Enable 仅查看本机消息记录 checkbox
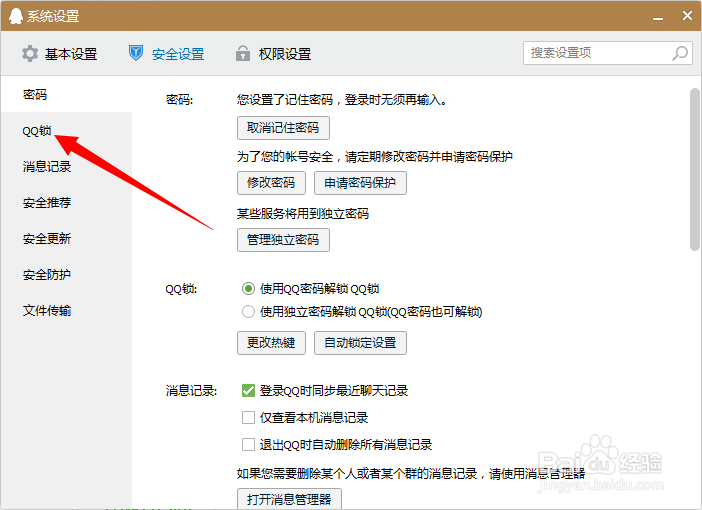Screen dimensions: 702x510 click(x=248, y=417)
